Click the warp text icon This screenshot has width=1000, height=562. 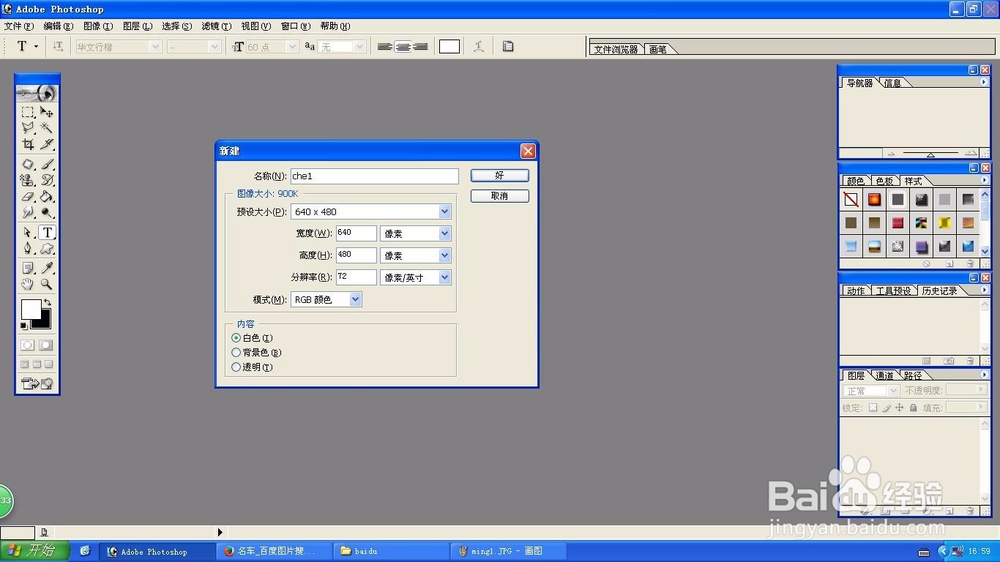(x=478, y=47)
